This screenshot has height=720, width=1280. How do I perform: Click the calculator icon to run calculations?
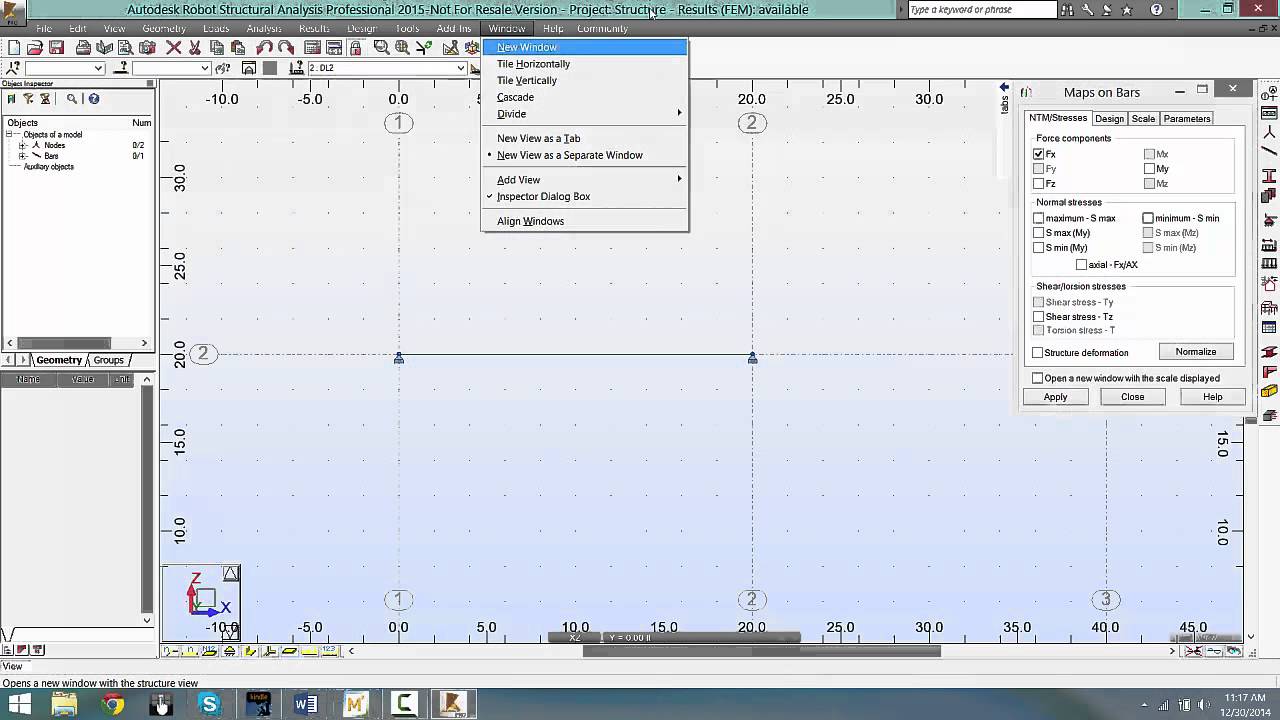[312, 47]
